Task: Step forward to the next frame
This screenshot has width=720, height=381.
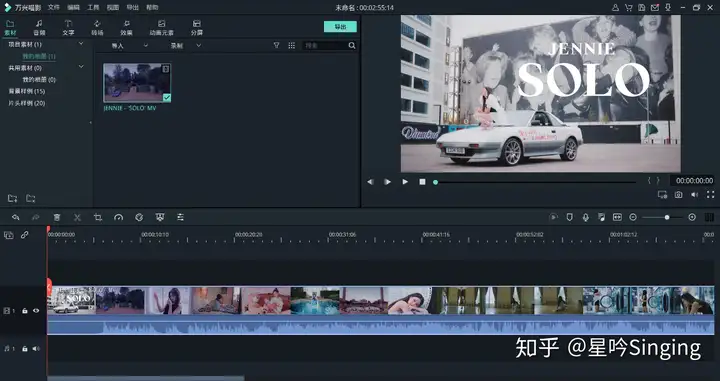Action: point(388,182)
